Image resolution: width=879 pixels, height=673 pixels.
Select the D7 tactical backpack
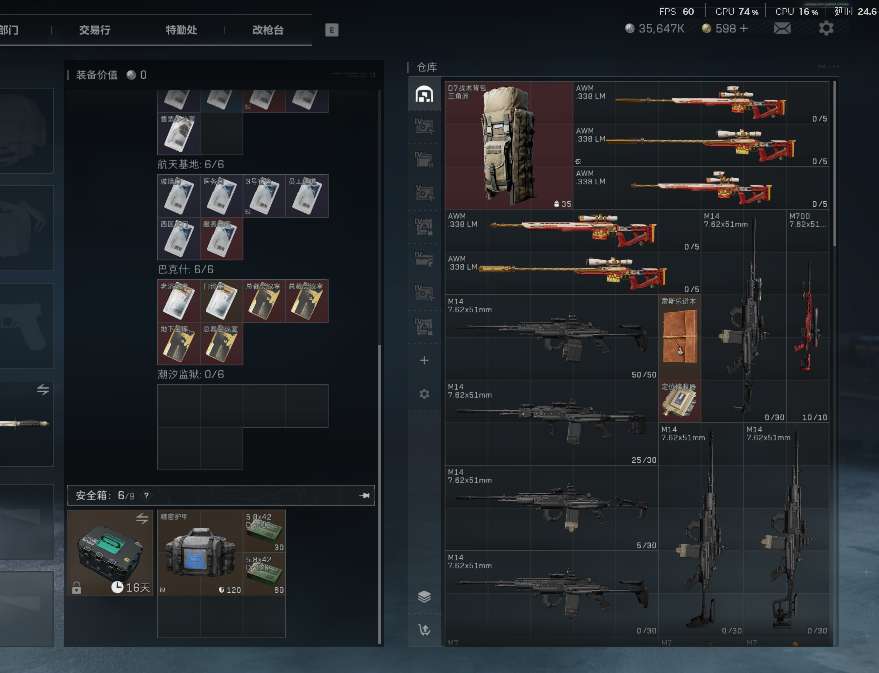pyautogui.click(x=509, y=146)
